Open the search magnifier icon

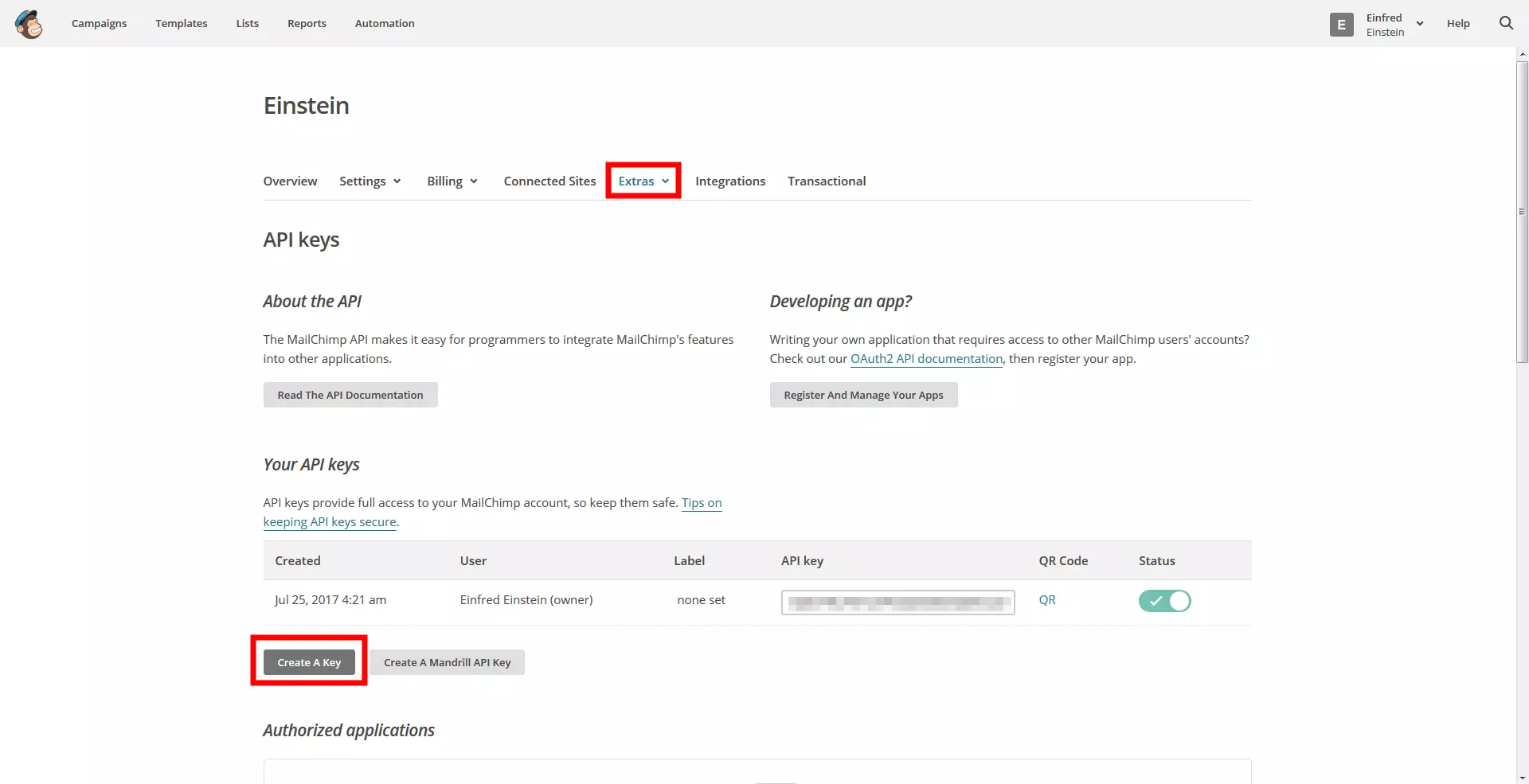1506,23
